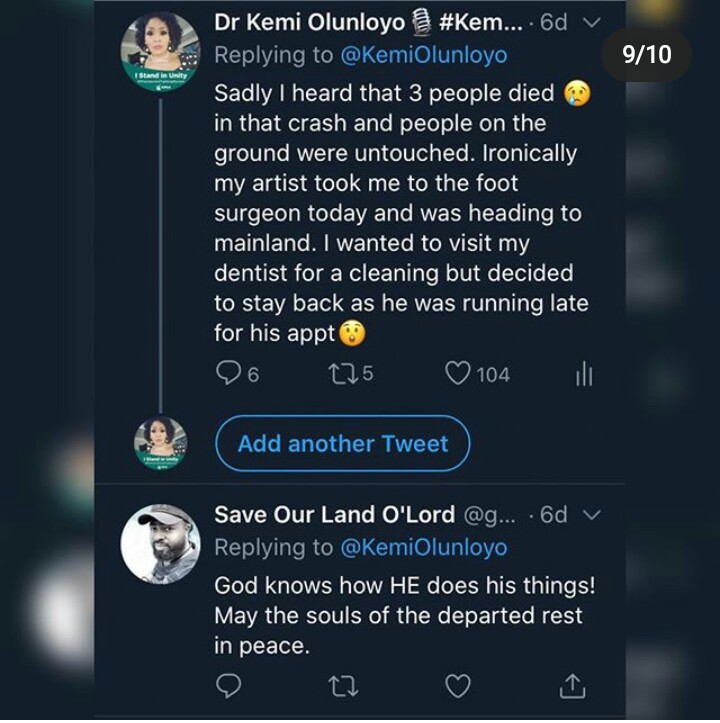
Task: Open Save Our Land O'Lord's avatar
Action: (x=160, y=544)
